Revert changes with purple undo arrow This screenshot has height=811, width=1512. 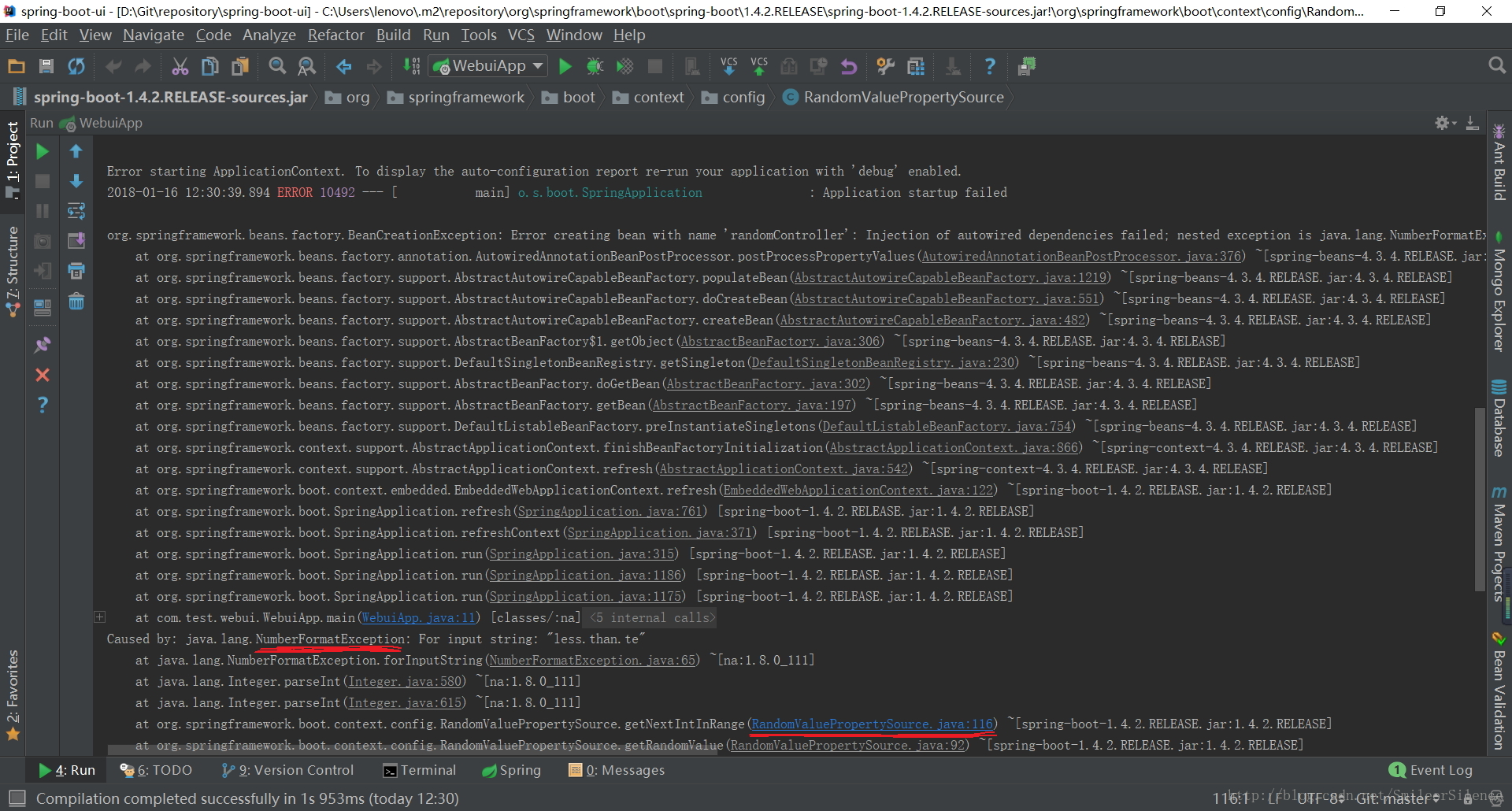(849, 67)
